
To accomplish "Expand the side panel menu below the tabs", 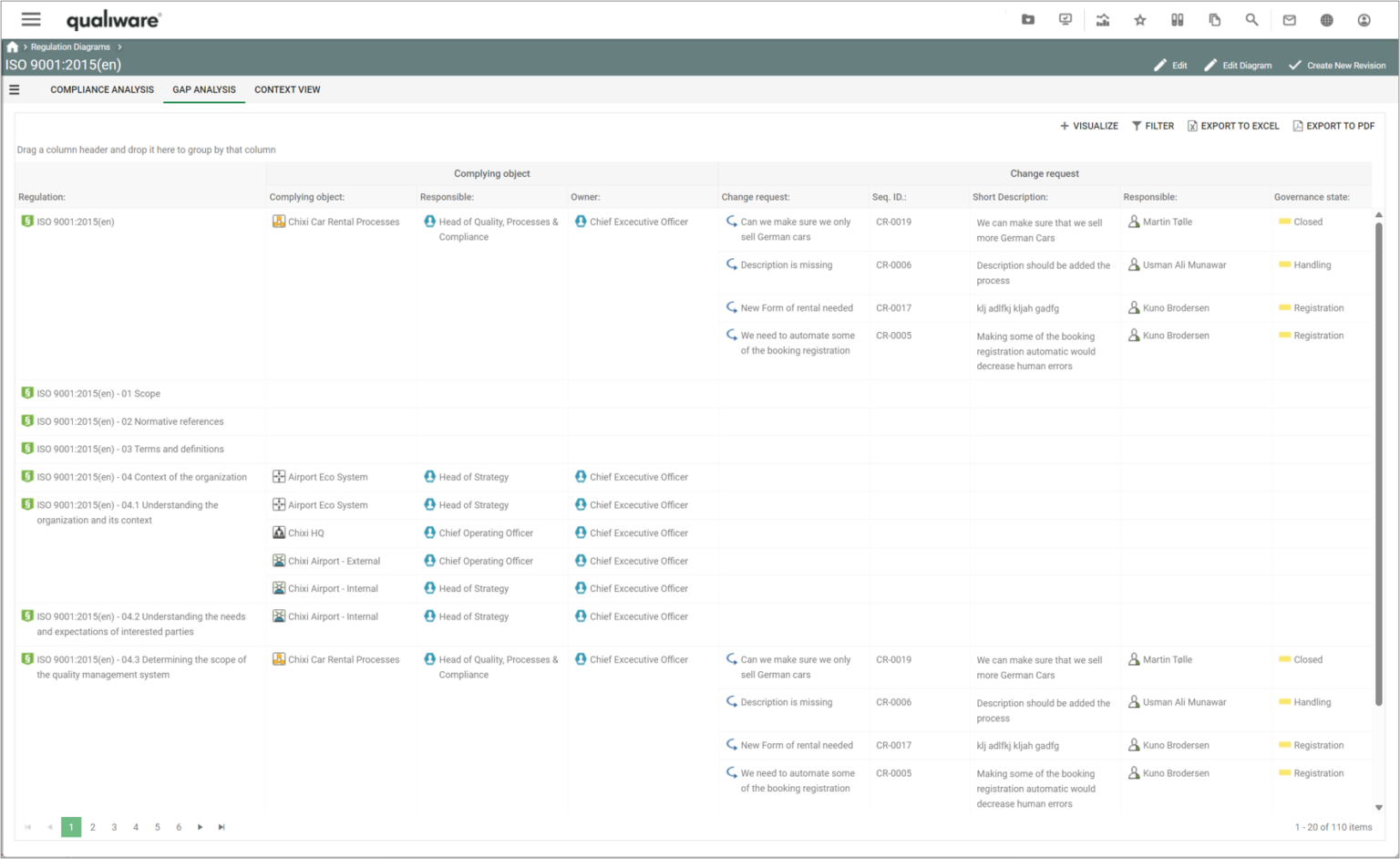I will click(x=14, y=89).
